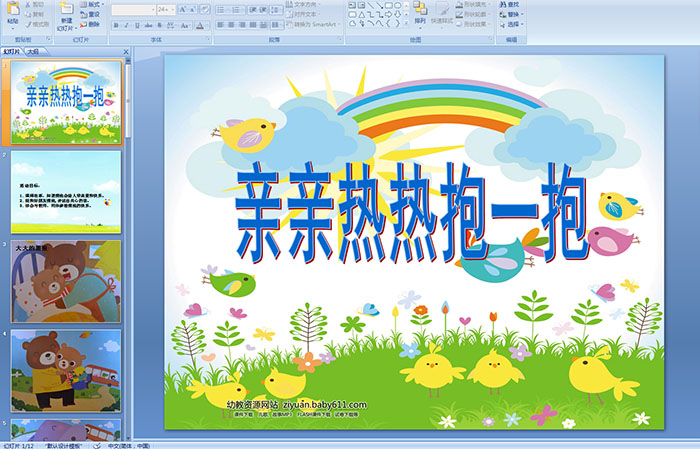Viewport: 700px width, 449px height.
Task: Select the Format Painter (格式刷) brush
Action: point(28,24)
